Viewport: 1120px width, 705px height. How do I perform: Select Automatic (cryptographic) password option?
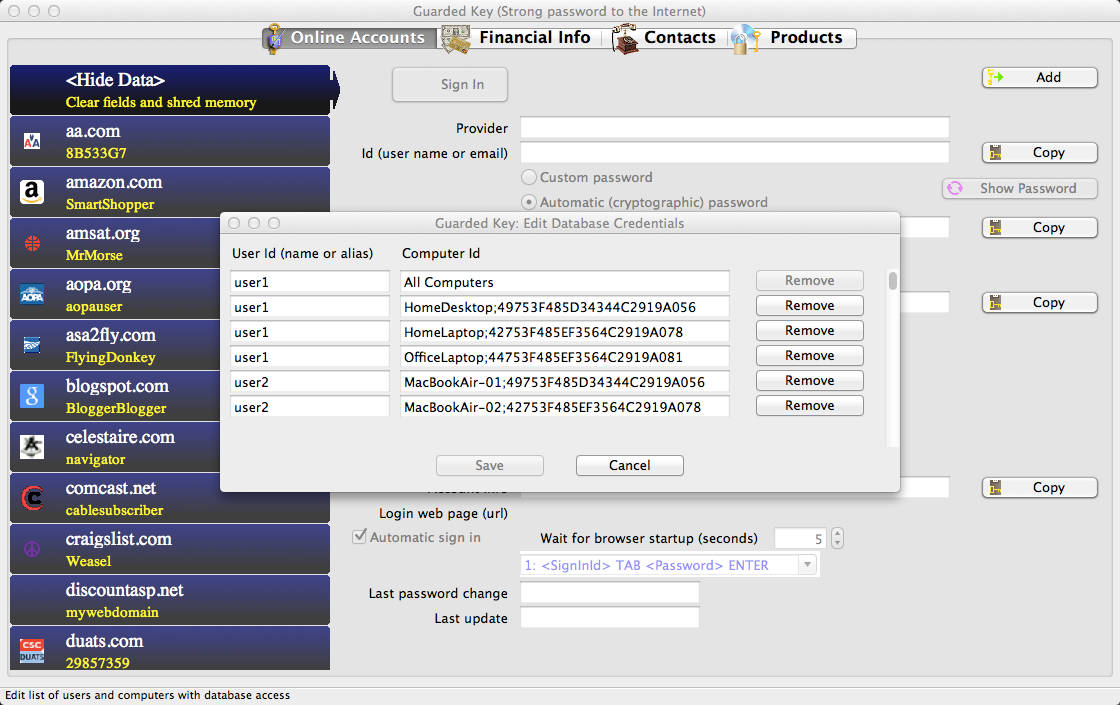coord(529,202)
